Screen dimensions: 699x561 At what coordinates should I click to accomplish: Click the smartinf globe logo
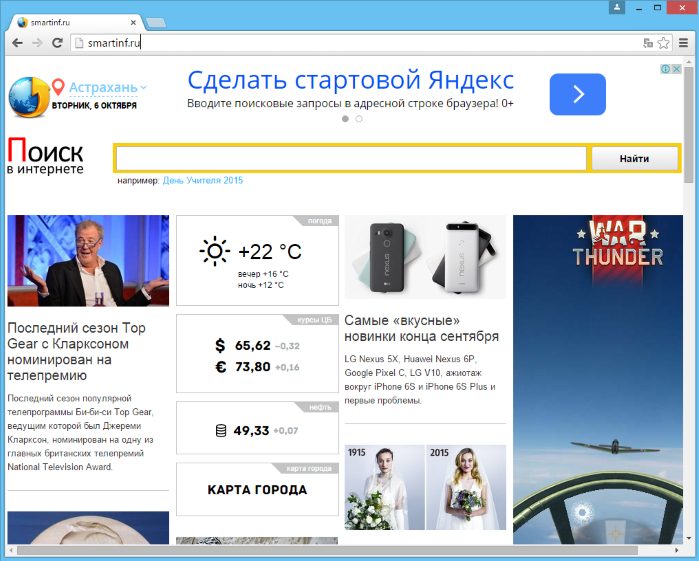pyautogui.click(x=29, y=97)
